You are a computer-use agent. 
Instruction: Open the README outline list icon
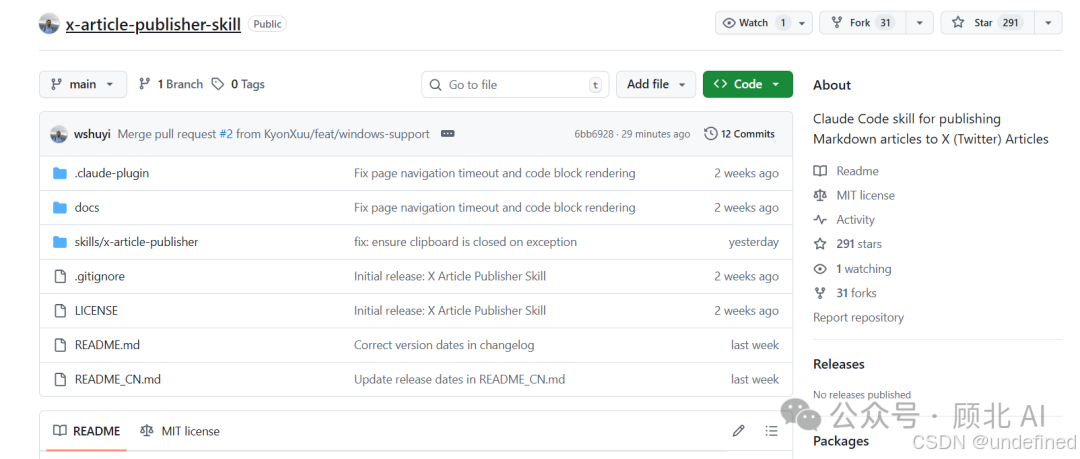tap(771, 431)
